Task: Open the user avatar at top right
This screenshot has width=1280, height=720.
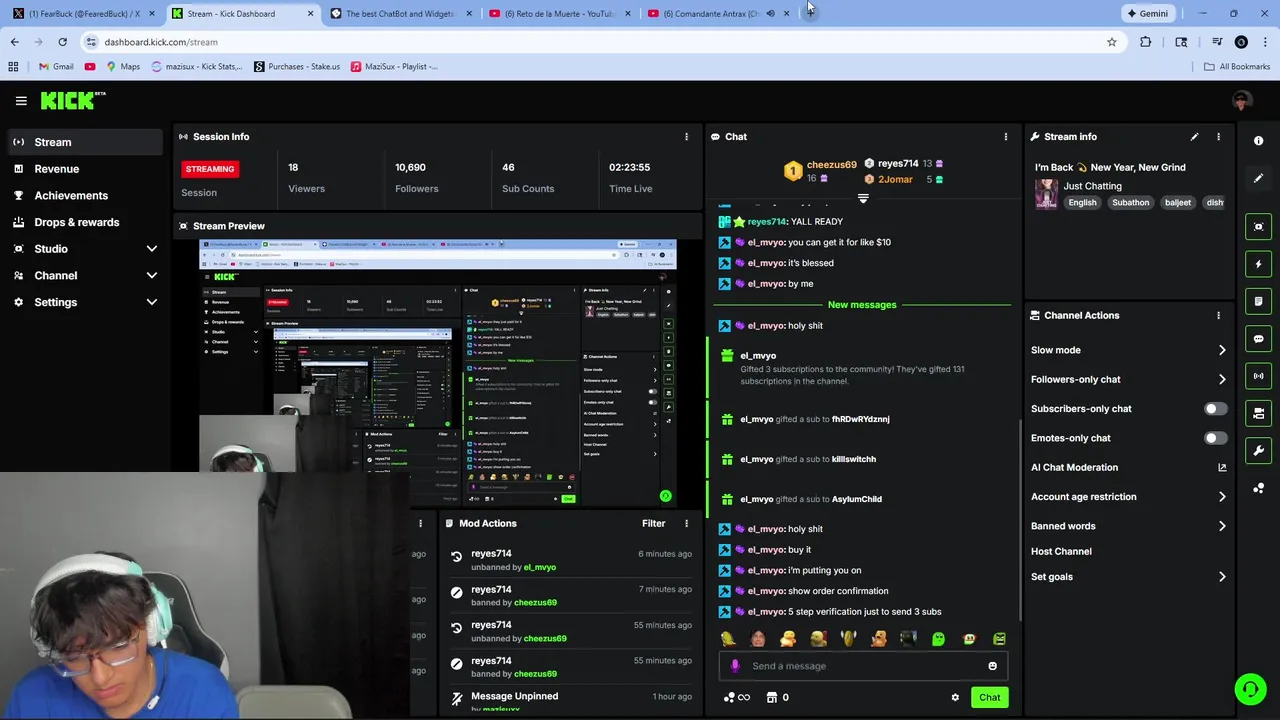Action: click(1242, 100)
